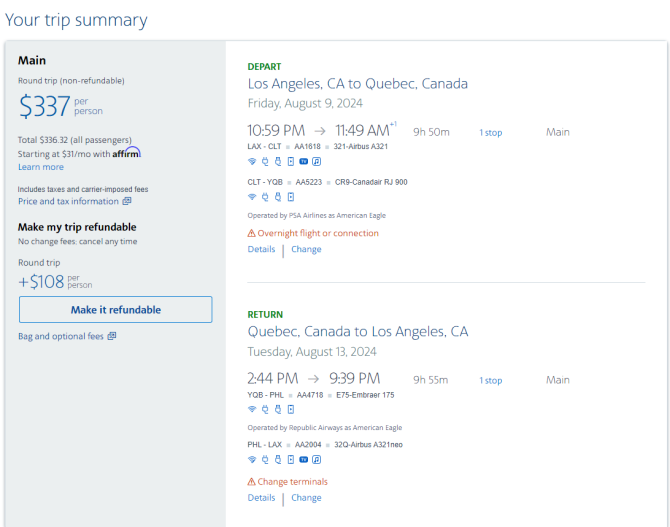
Task: Open Affirm Learn more link
Action: (41, 167)
